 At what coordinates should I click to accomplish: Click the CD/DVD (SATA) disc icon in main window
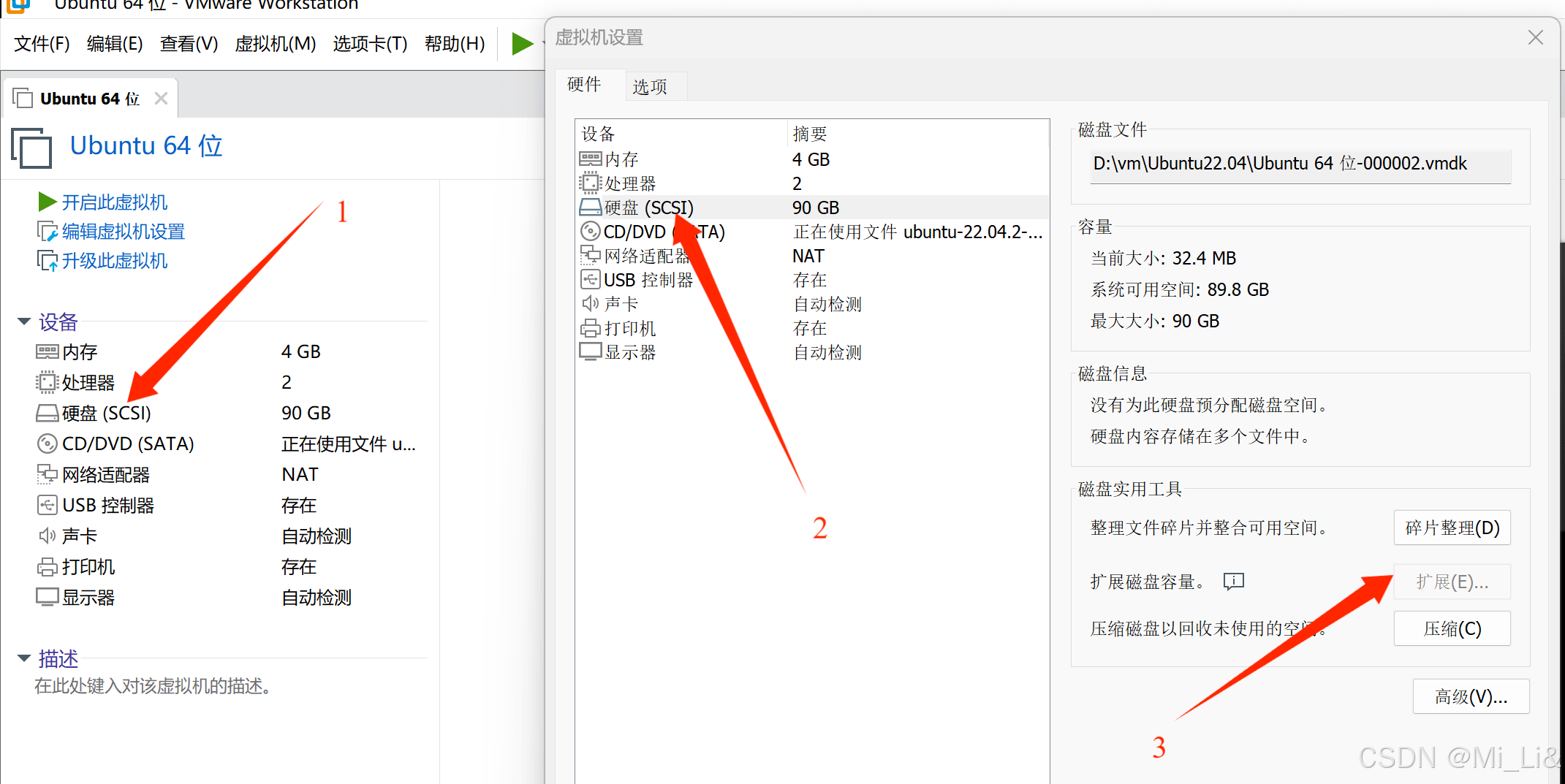click(x=47, y=444)
